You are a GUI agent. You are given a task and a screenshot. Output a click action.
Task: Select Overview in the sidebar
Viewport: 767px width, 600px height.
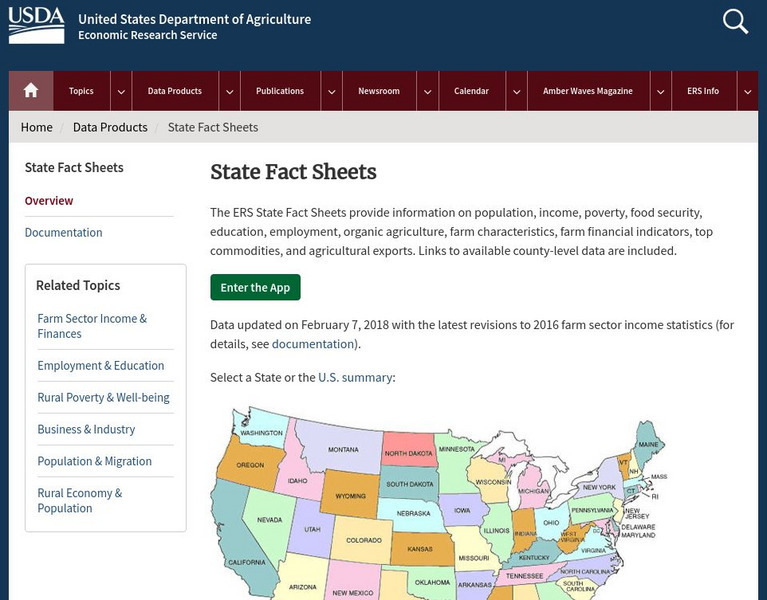[49, 200]
